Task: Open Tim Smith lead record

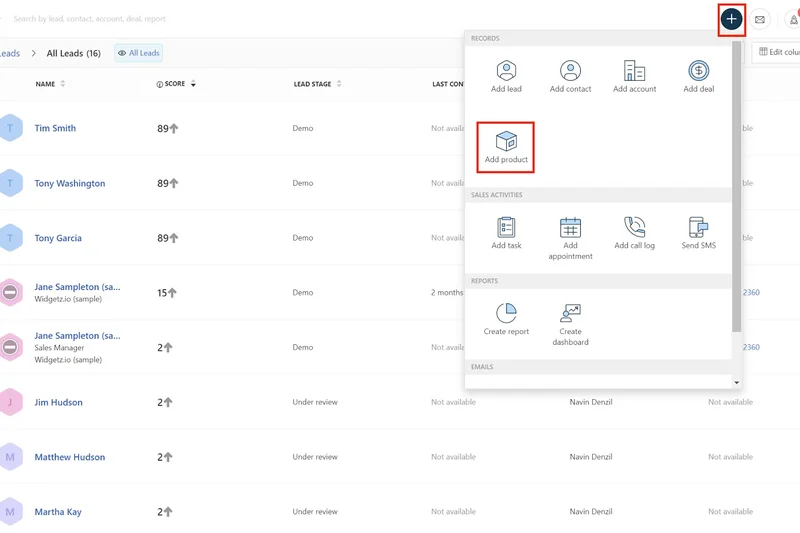Action: coord(55,128)
